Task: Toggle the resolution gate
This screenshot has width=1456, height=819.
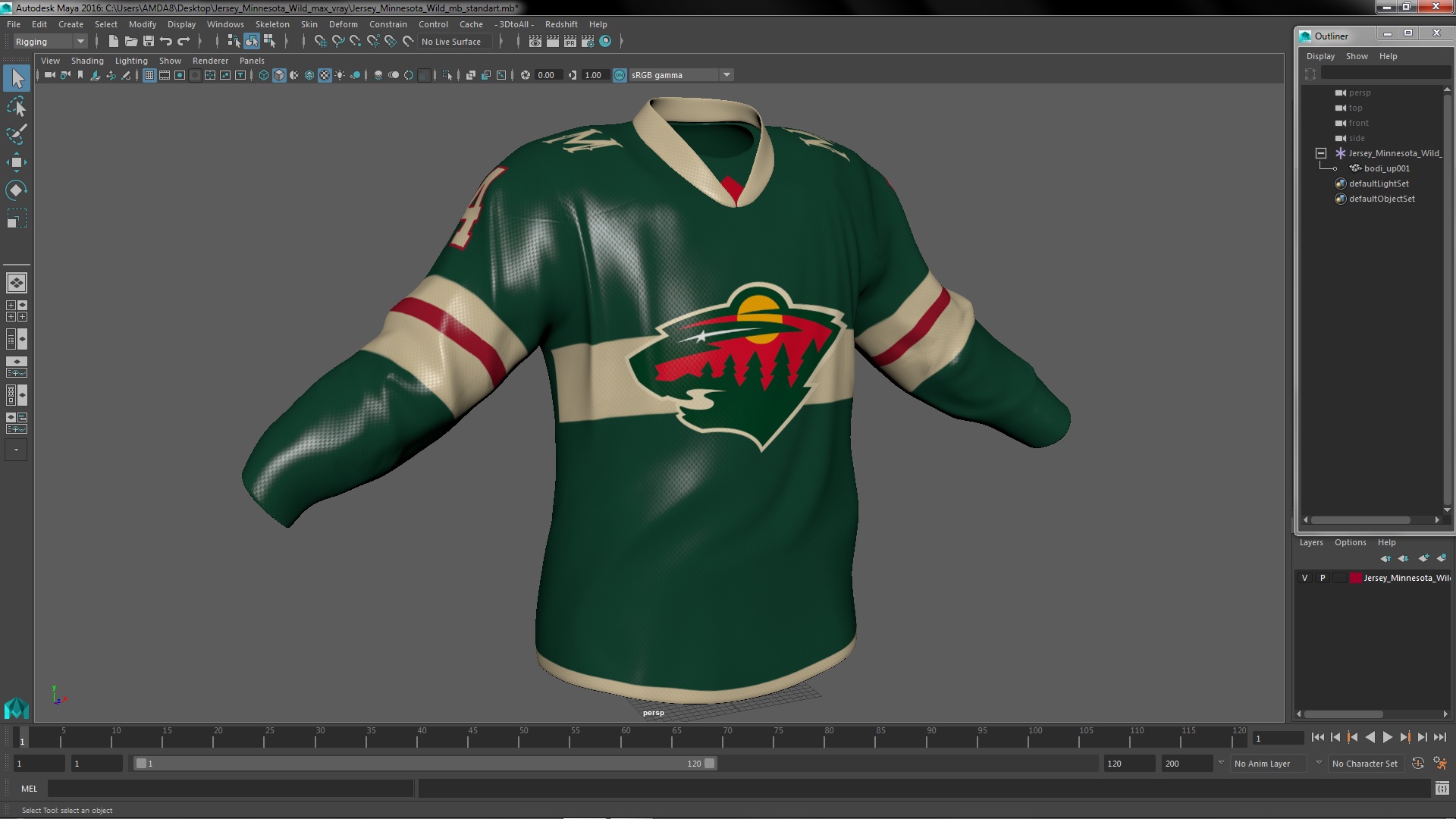Action: (x=180, y=75)
